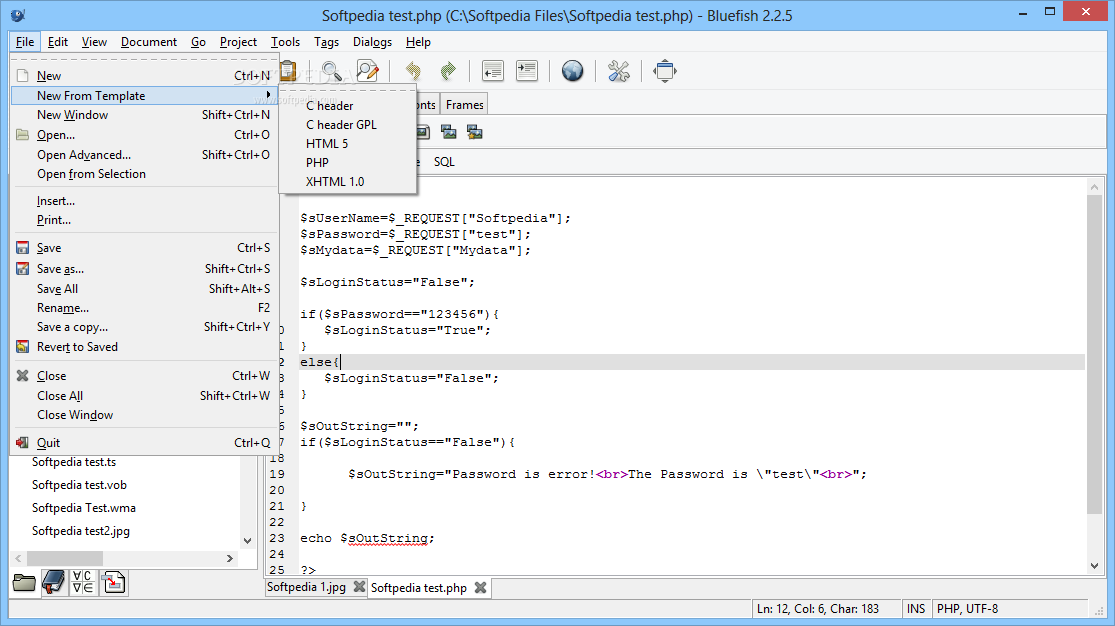Open the Document menu
The height and width of the screenshot is (626, 1115).
click(x=149, y=42)
